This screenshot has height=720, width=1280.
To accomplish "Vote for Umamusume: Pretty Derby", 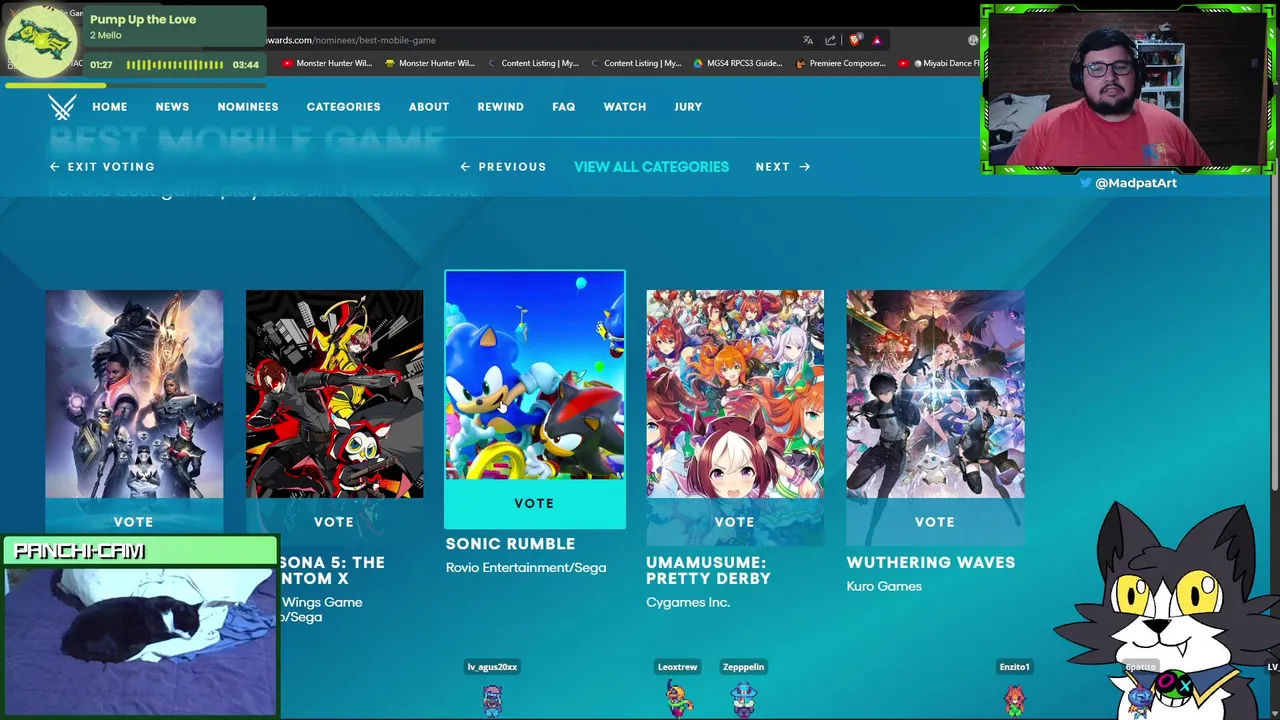I will pos(735,522).
